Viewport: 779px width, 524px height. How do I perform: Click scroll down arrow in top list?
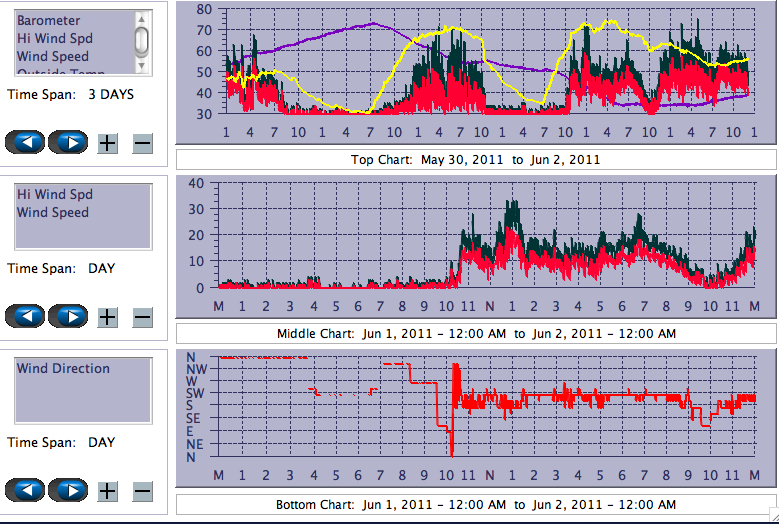[142, 66]
